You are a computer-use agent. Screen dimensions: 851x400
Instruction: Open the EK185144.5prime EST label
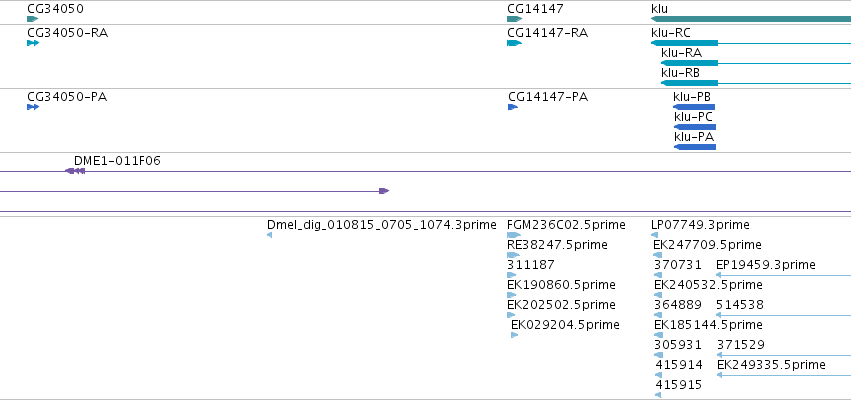click(x=708, y=325)
